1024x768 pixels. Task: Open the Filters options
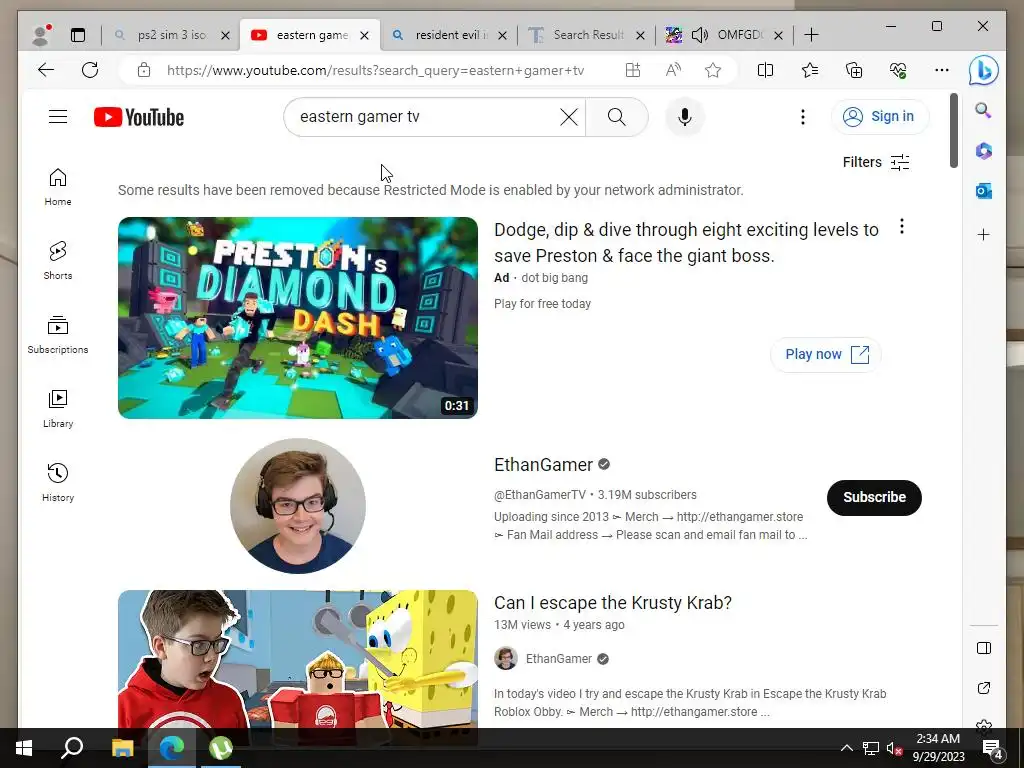876,162
